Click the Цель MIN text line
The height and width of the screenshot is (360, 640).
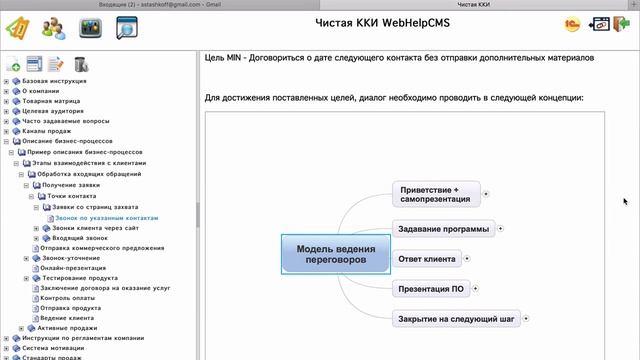399,58
